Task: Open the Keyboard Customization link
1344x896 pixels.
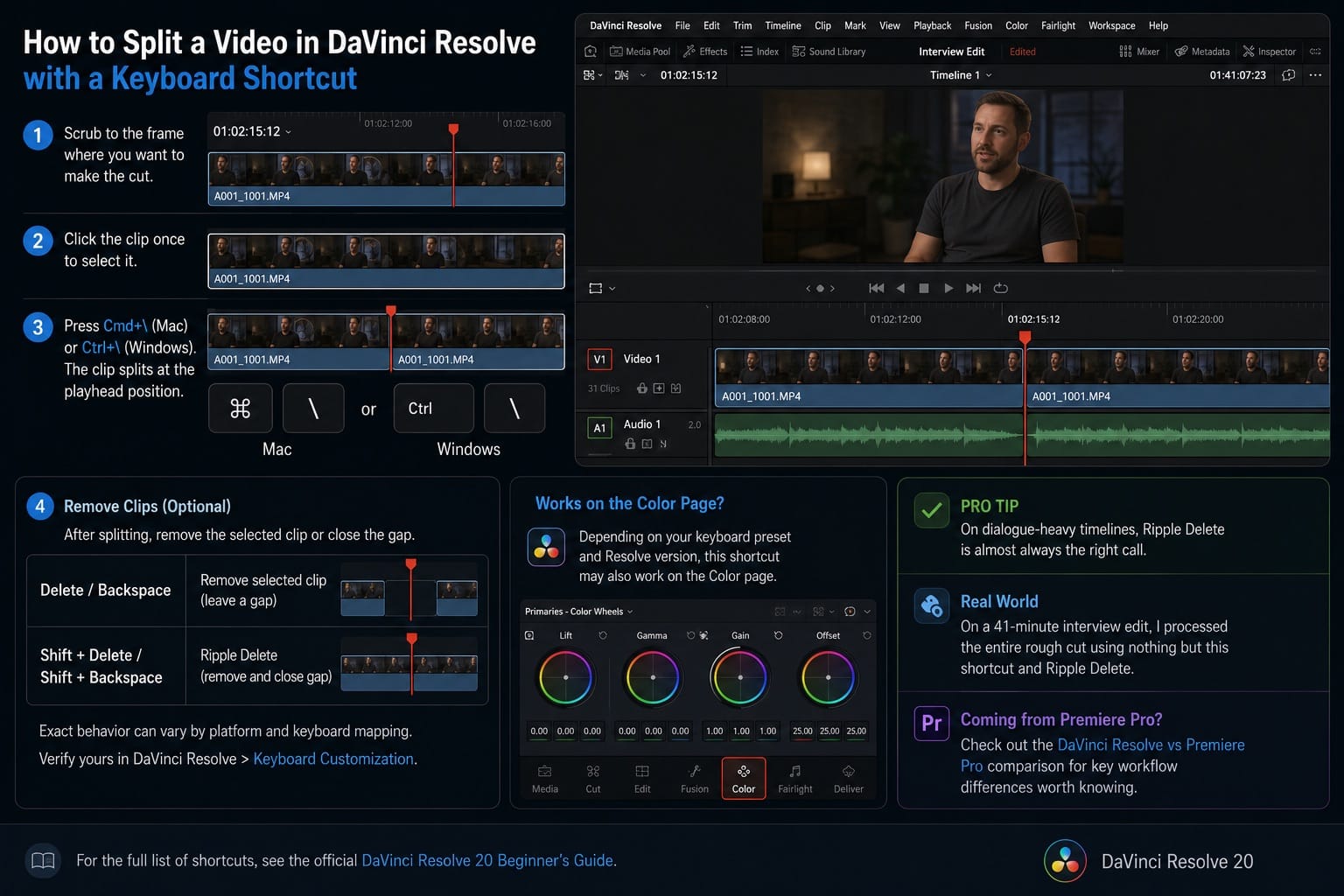Action: 333,759
